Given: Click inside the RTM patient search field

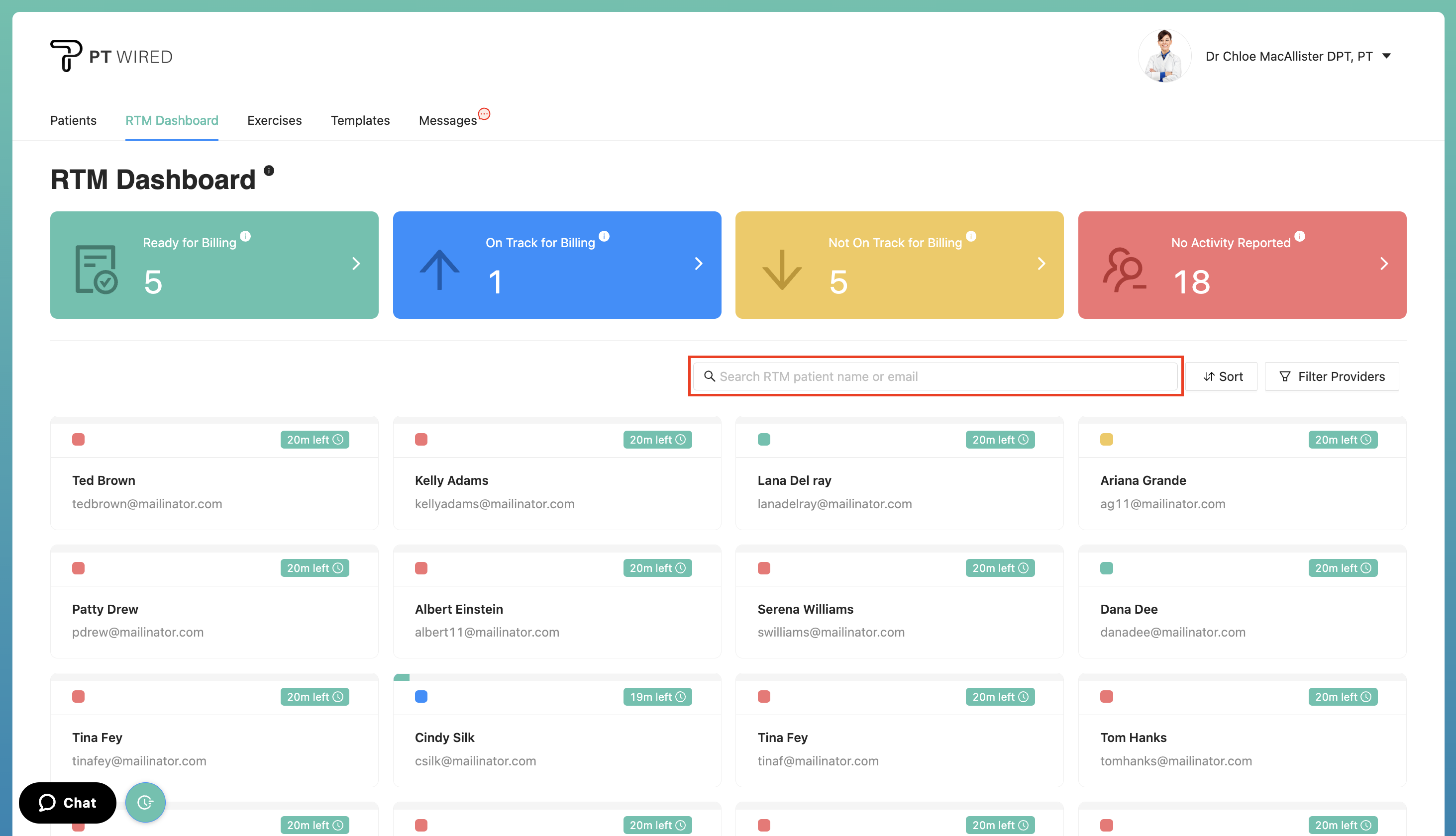Looking at the screenshot, I should tap(919, 376).
